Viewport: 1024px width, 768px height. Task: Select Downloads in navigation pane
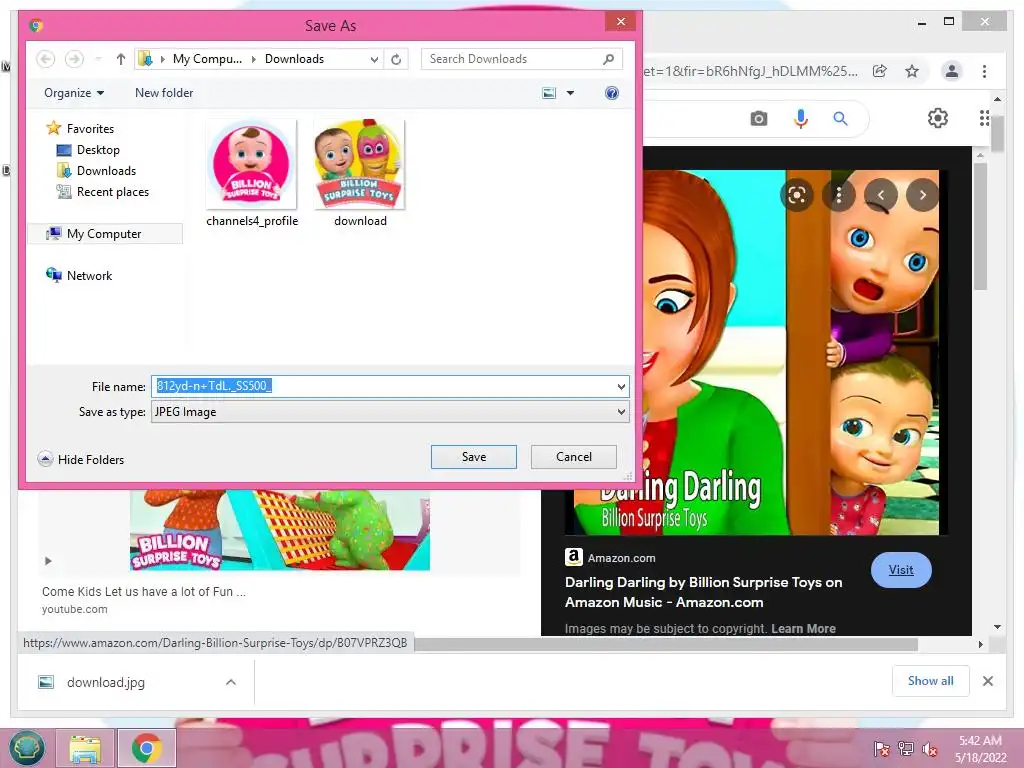point(97,171)
